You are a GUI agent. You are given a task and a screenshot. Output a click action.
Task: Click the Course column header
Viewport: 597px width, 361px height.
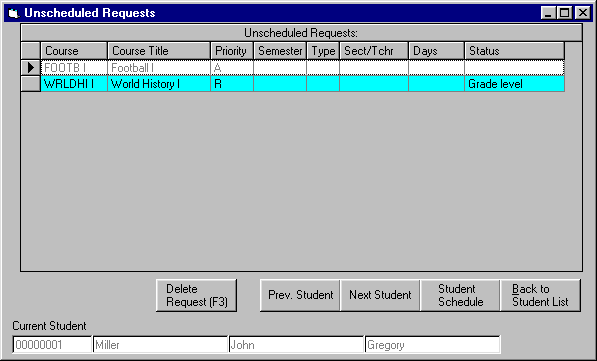[x=74, y=51]
